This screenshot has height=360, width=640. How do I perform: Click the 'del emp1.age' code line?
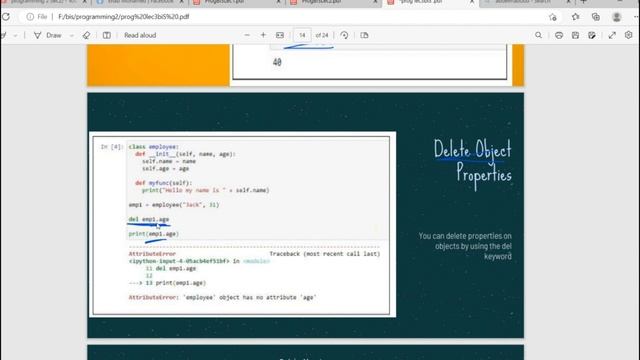point(149,219)
